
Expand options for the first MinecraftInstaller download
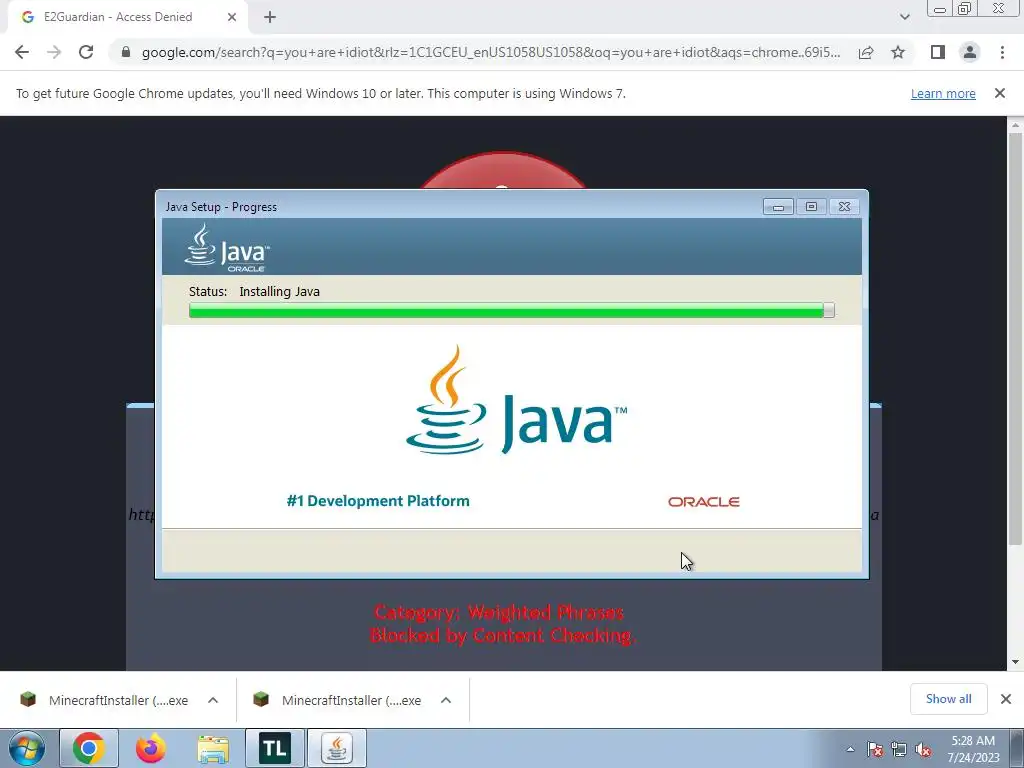[213, 700]
